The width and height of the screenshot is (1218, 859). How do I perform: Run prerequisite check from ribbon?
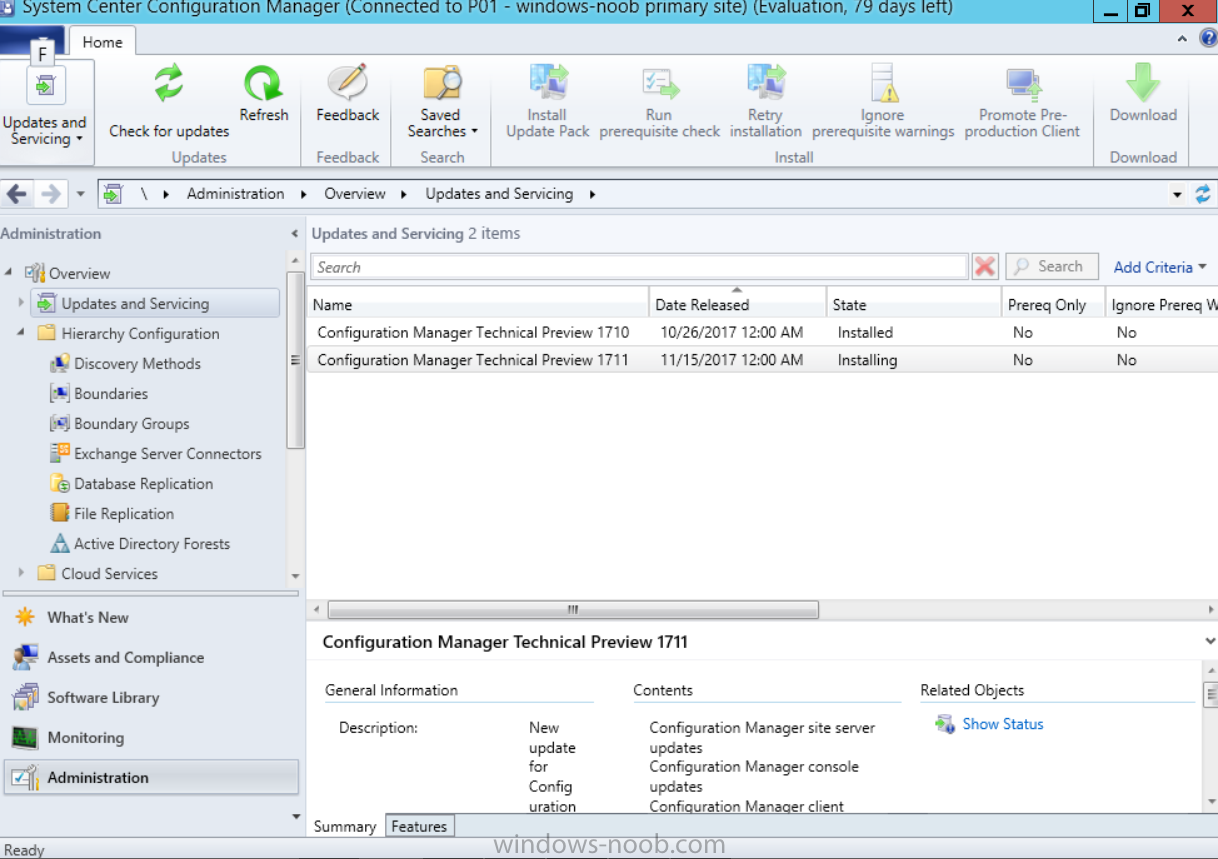[x=659, y=102]
